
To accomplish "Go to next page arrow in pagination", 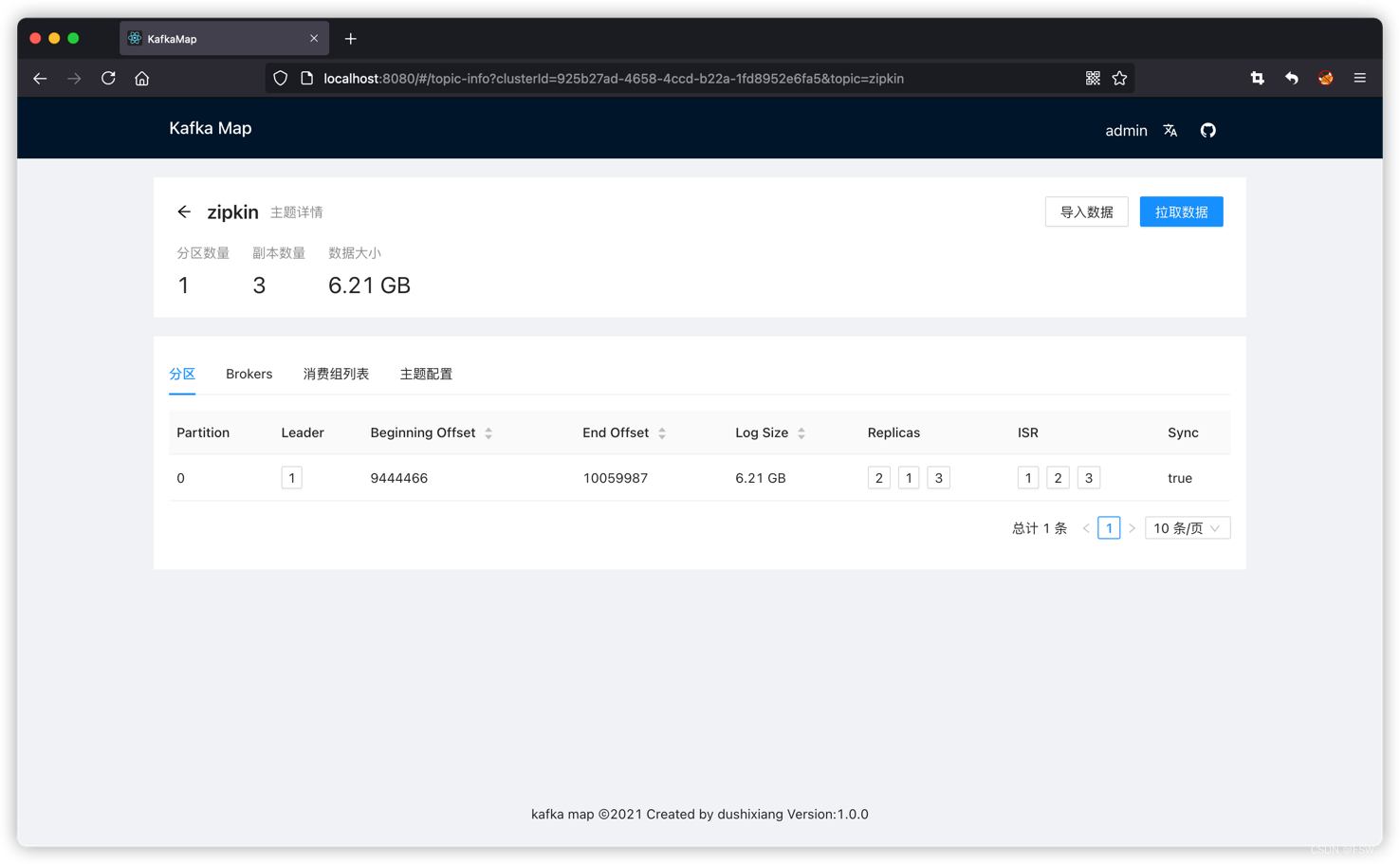I will pos(1132,528).
